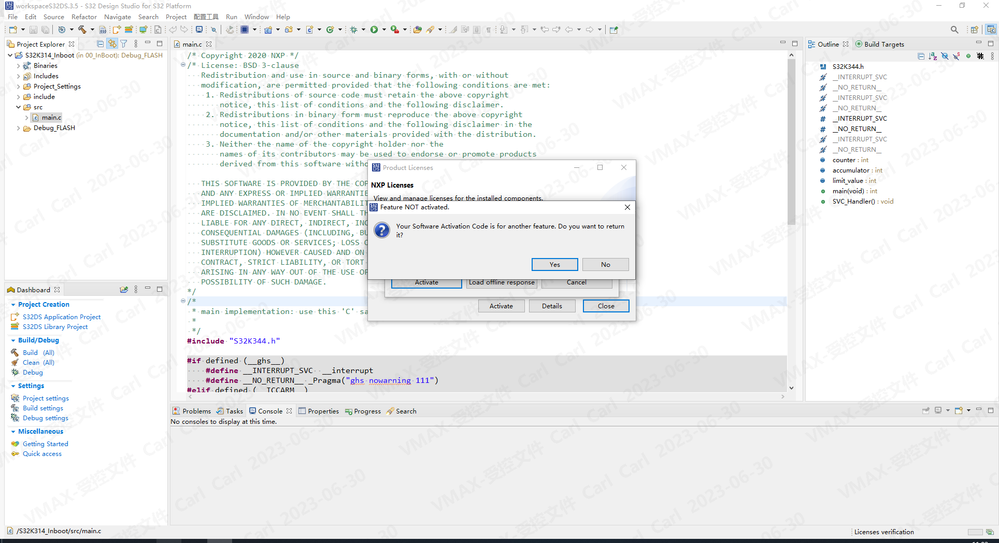Open the File menu
Image resolution: width=999 pixels, height=543 pixels.
[13, 17]
